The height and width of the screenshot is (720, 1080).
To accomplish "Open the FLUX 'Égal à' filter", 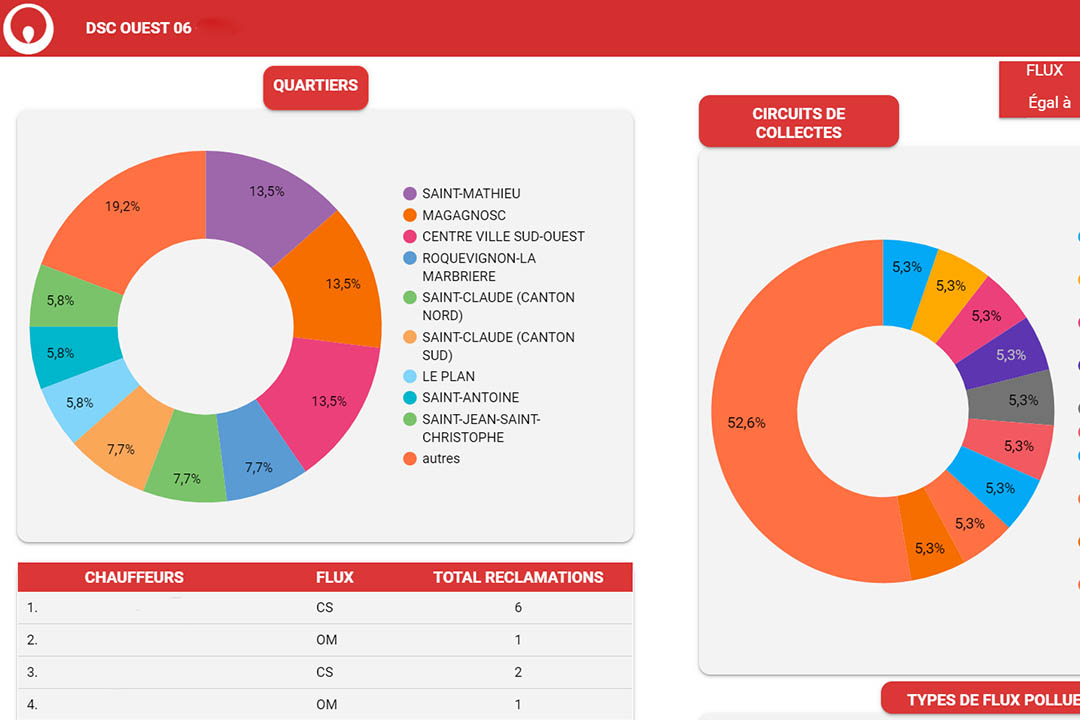I will point(1048,102).
